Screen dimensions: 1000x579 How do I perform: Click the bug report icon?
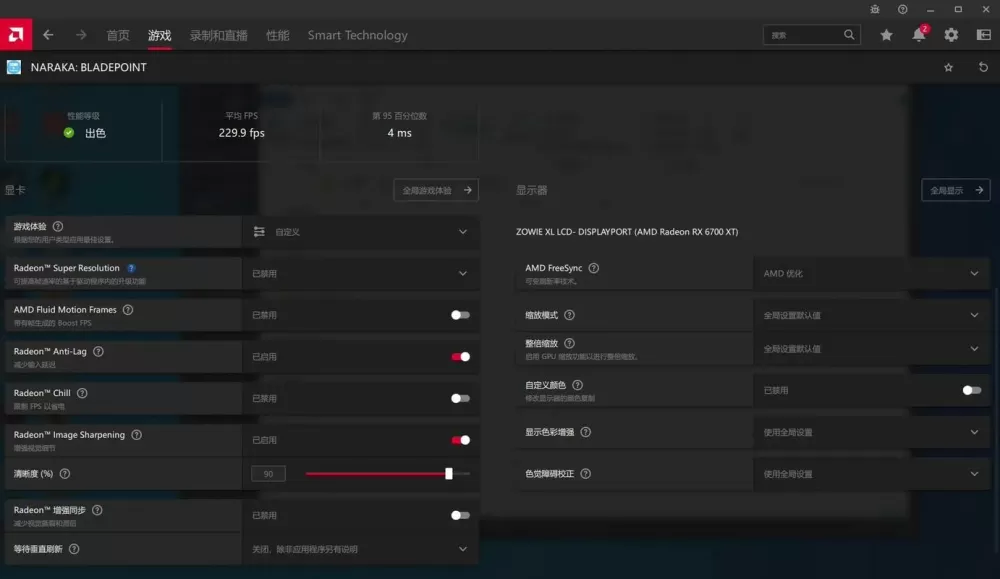(875, 10)
